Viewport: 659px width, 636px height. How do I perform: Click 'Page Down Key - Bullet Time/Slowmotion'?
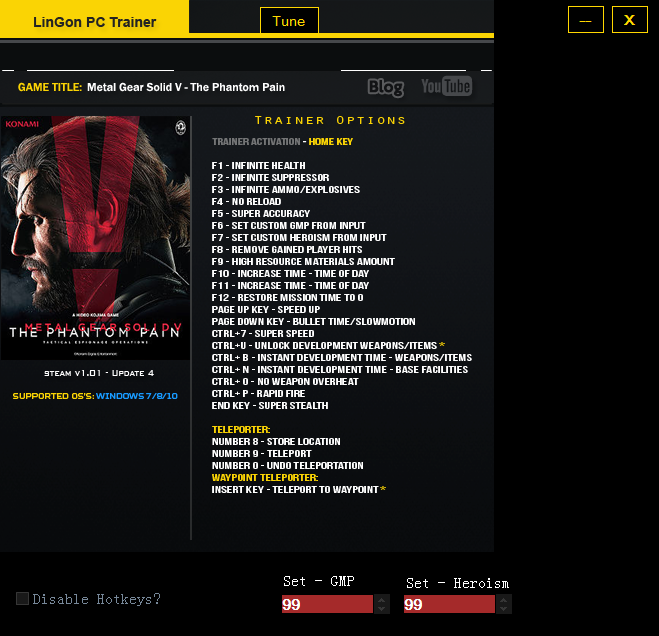[x=314, y=322]
